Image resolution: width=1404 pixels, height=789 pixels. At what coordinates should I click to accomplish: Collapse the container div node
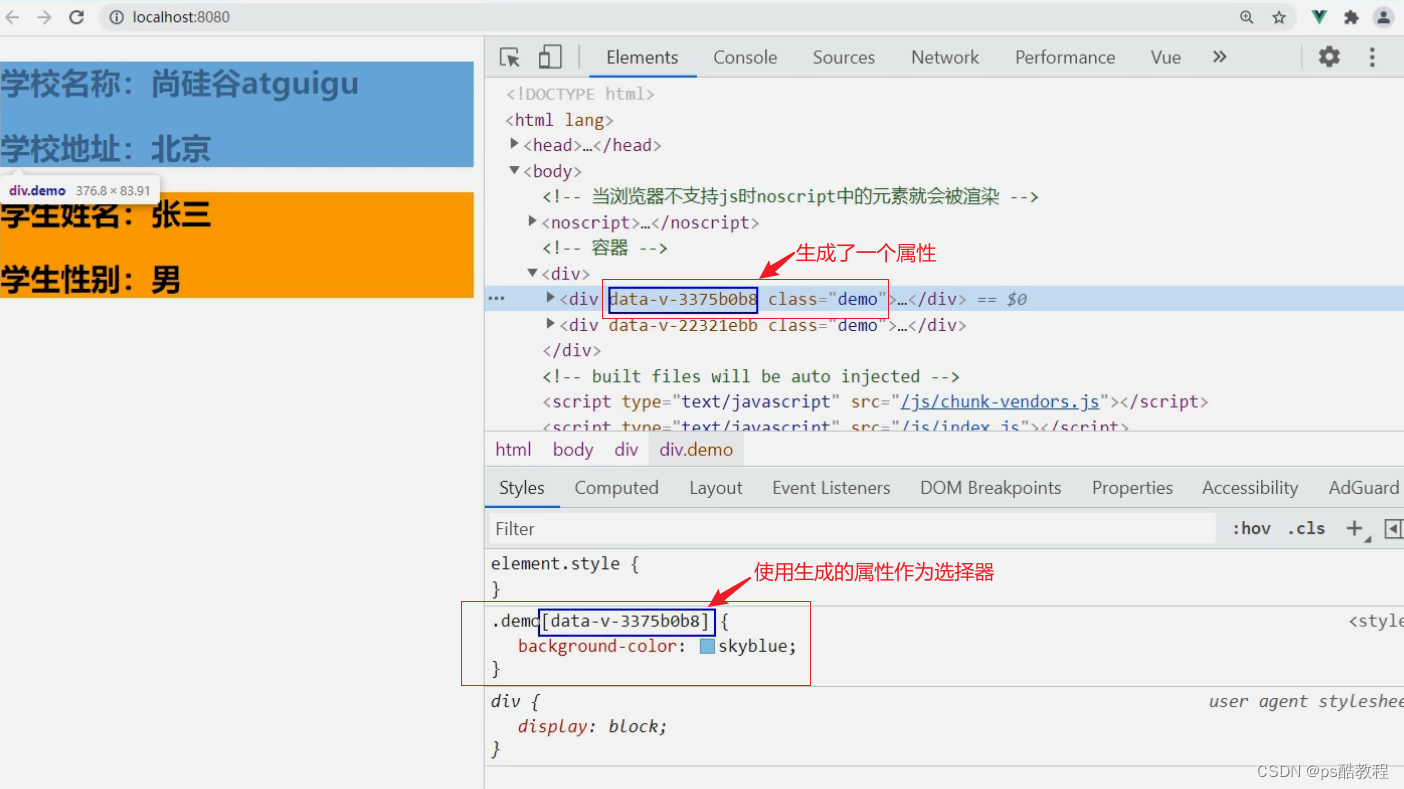click(x=533, y=273)
